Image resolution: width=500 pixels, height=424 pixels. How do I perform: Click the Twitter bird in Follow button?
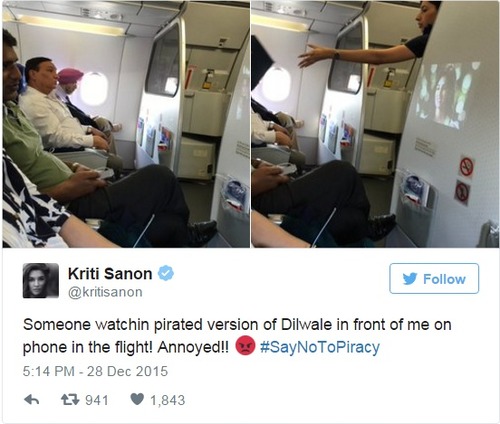410,279
